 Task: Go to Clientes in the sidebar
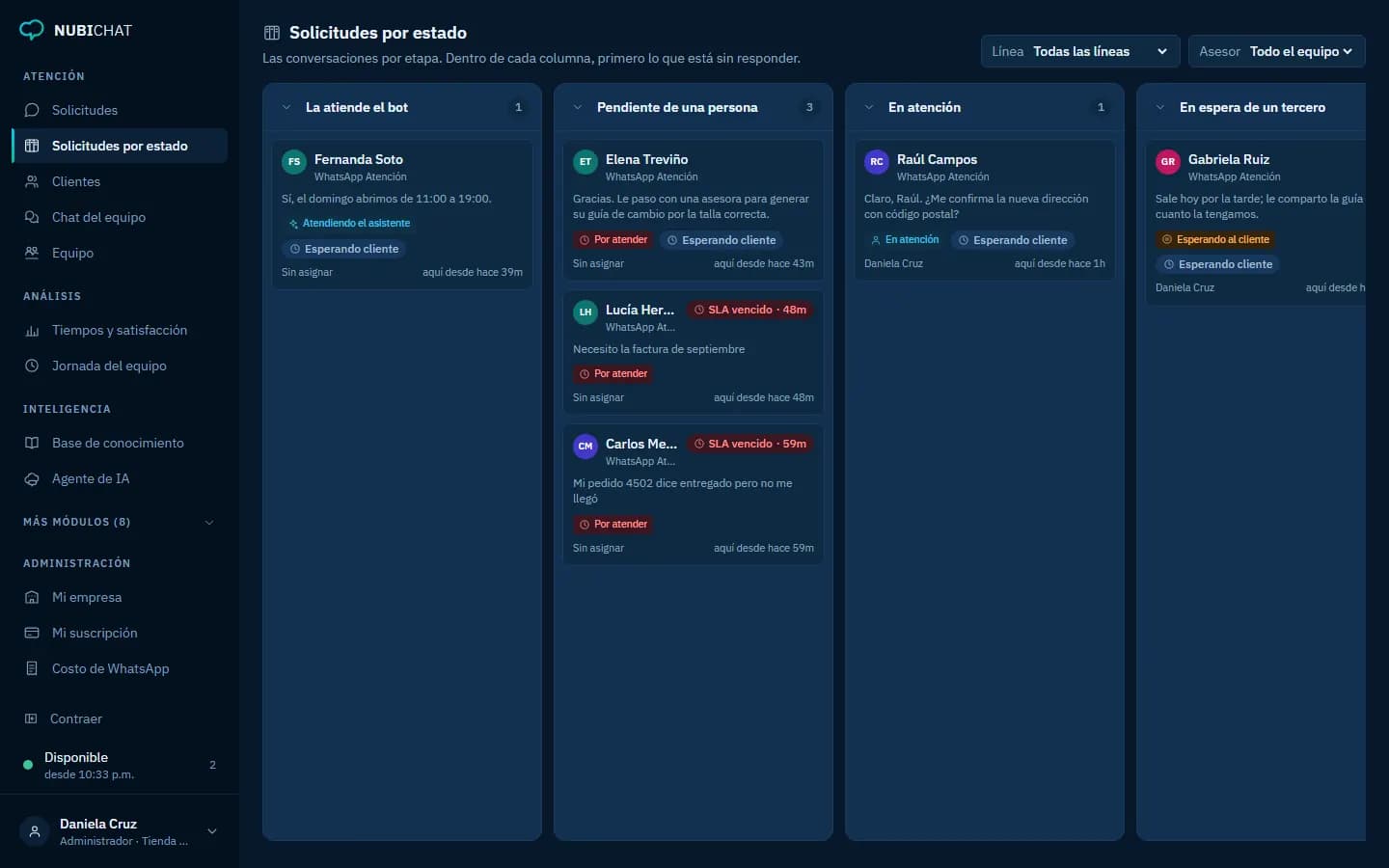(120, 181)
